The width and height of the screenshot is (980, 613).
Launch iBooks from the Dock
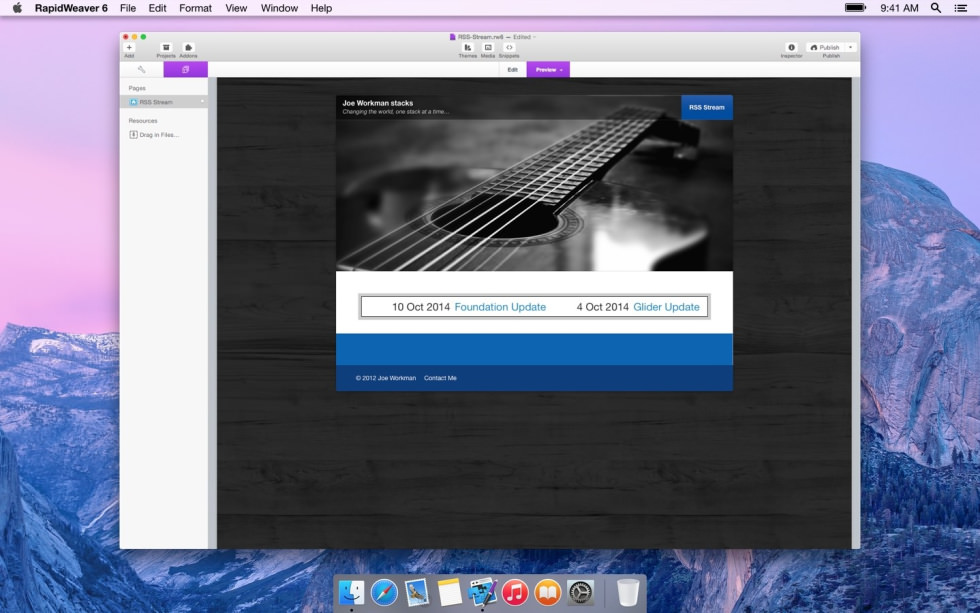point(548,592)
